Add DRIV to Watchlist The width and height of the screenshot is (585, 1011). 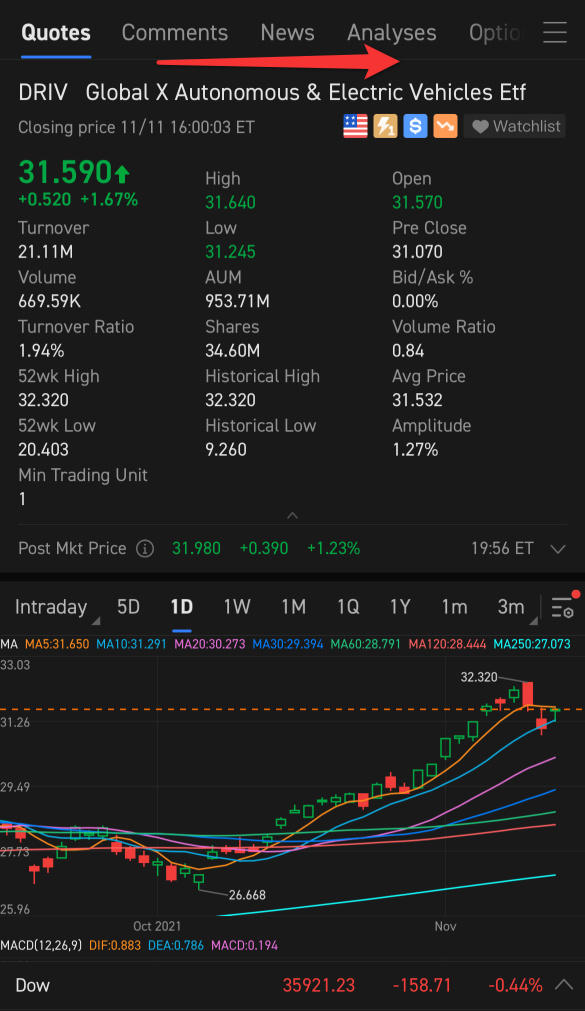[515, 126]
